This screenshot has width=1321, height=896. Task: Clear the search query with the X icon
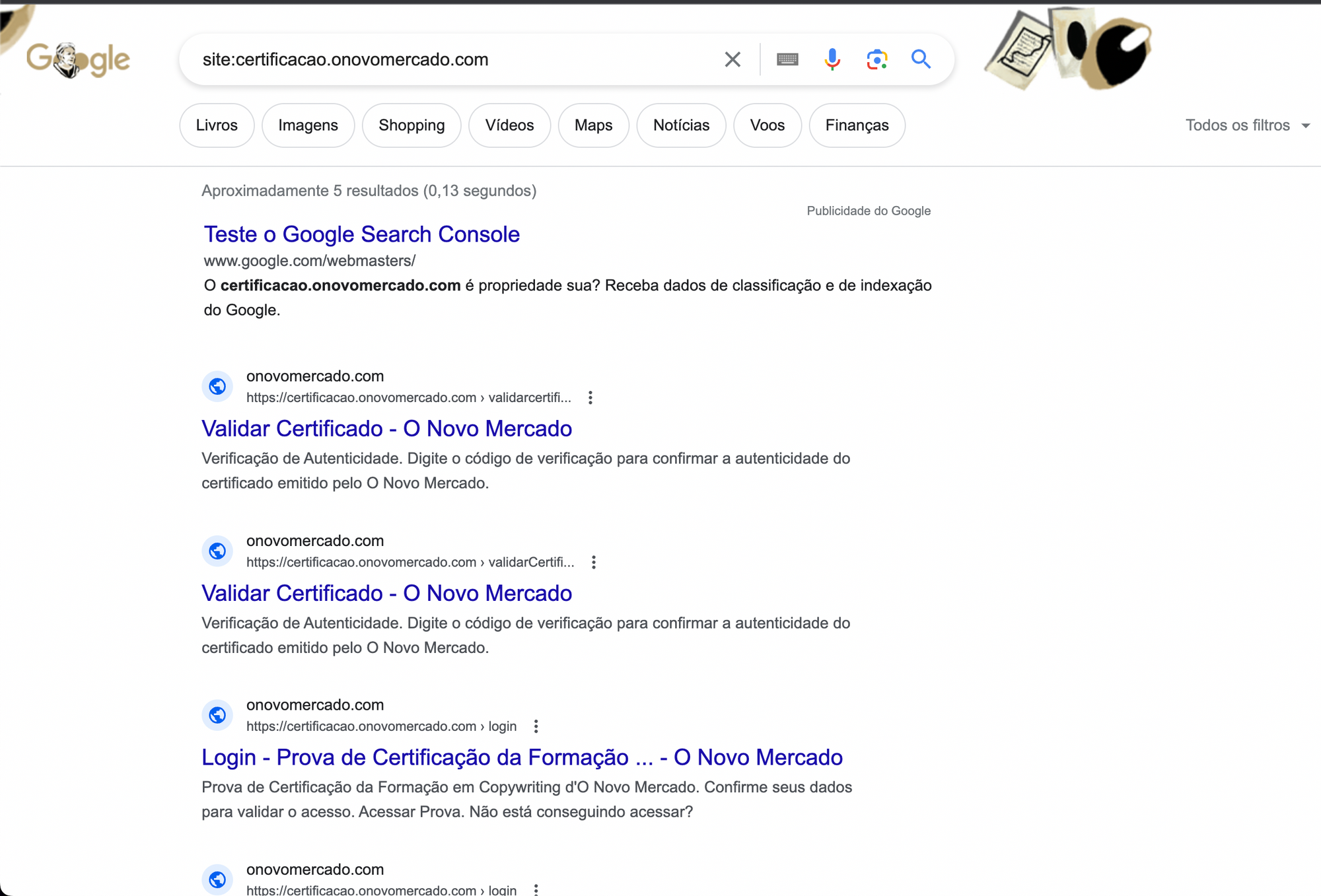point(732,59)
